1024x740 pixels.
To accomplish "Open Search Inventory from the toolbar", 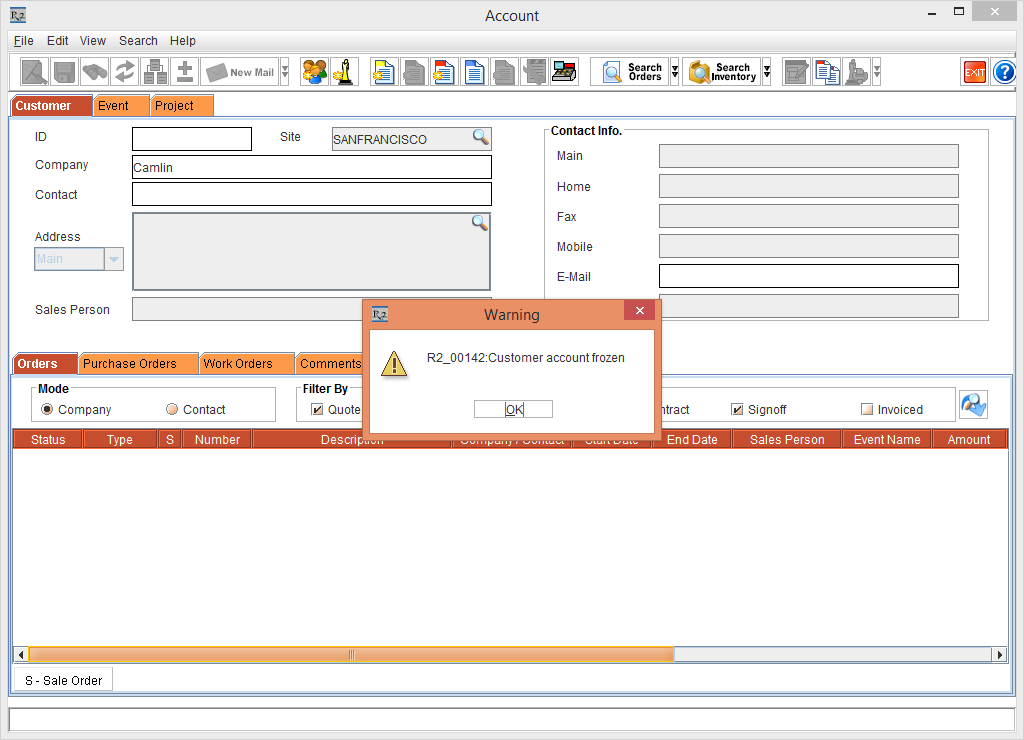I will pos(721,72).
